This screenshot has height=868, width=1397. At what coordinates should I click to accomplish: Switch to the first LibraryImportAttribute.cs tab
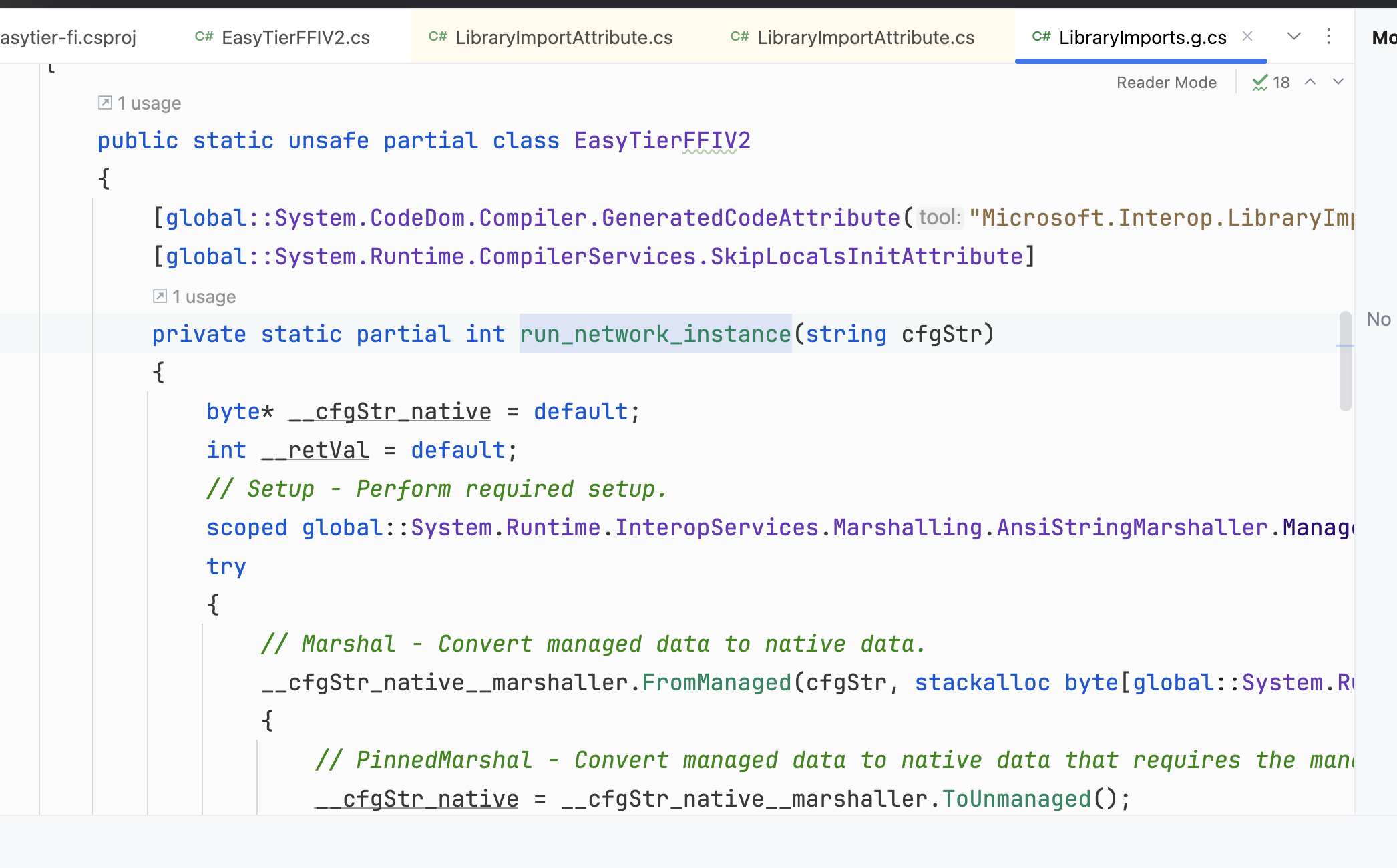click(x=564, y=38)
